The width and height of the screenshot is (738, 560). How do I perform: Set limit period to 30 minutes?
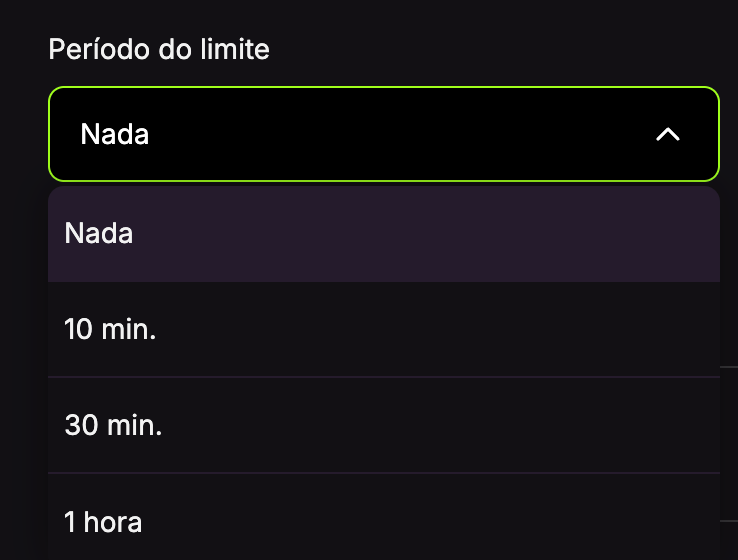(383, 425)
